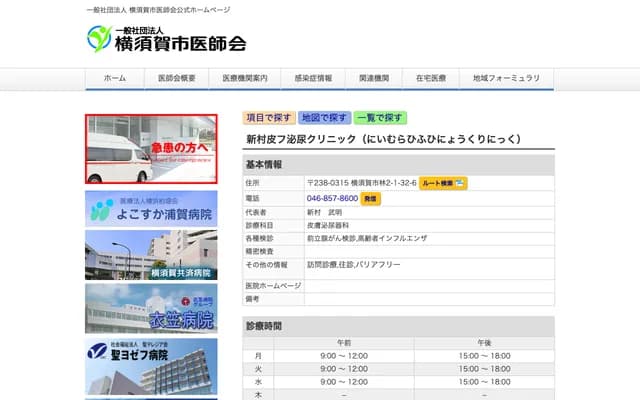
Task: Open the 衣笠病院 banner
Action: click(151, 308)
